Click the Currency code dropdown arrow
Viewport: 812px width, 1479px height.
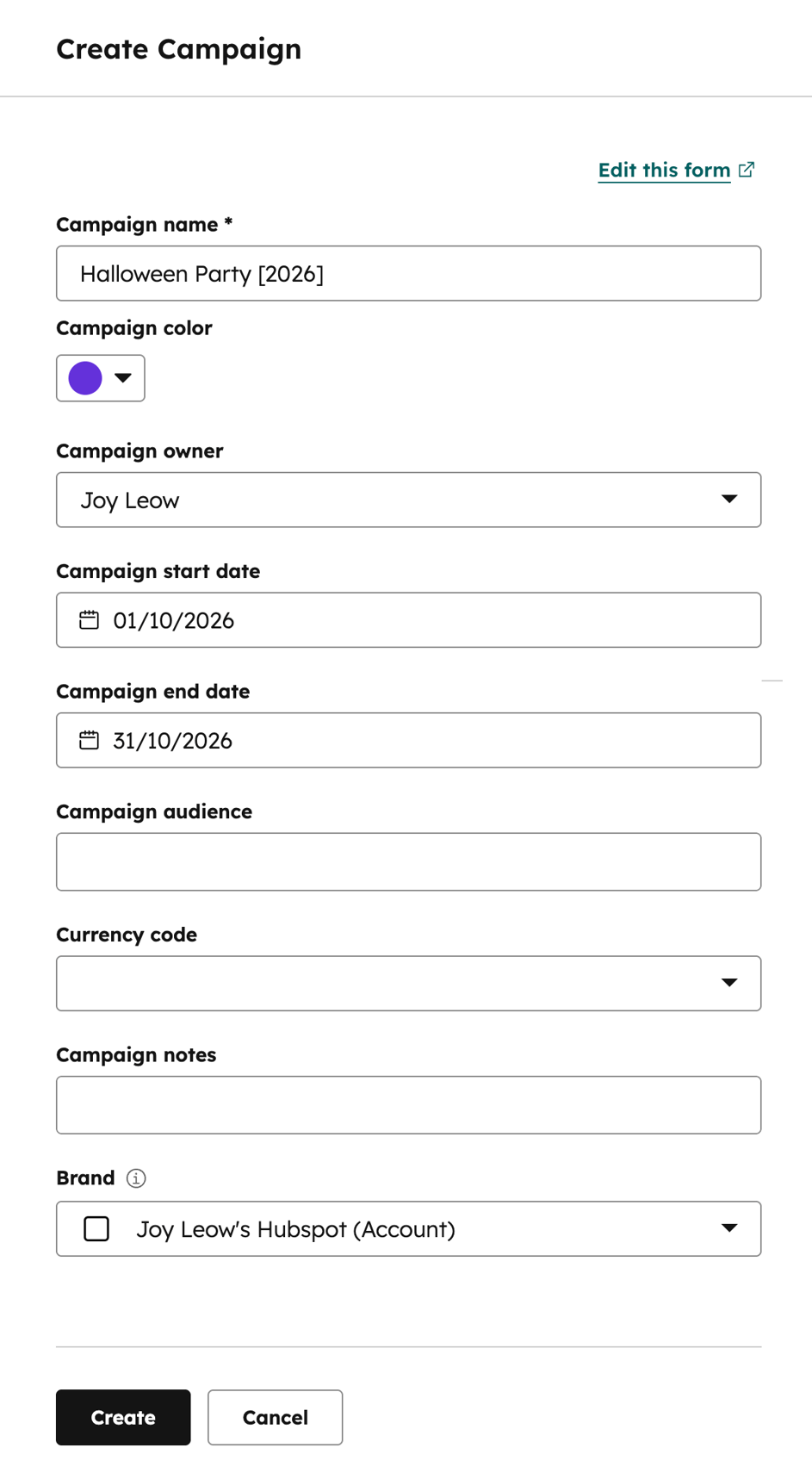728,983
